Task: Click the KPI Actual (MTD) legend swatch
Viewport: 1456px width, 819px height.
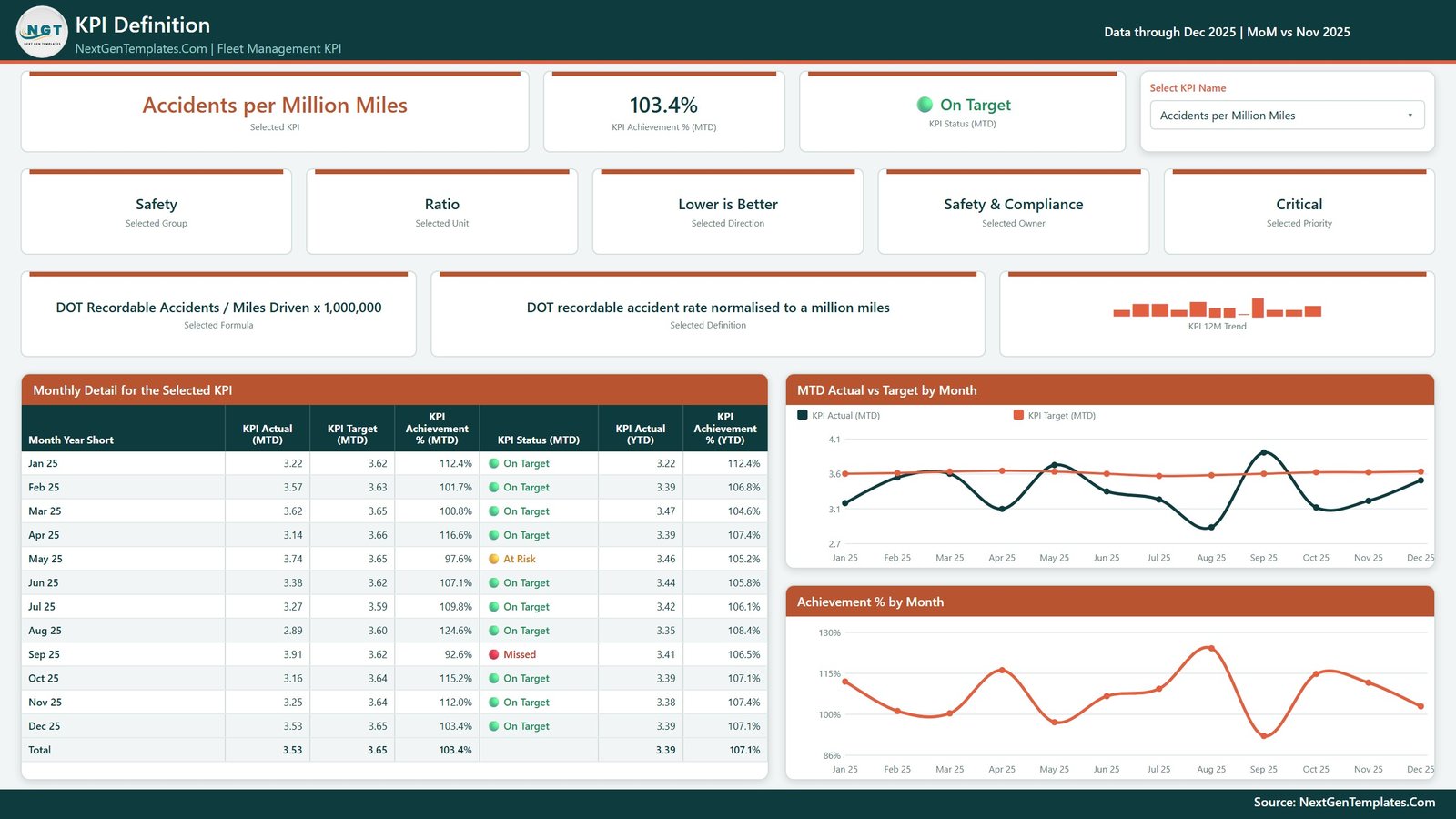Action: click(x=803, y=415)
